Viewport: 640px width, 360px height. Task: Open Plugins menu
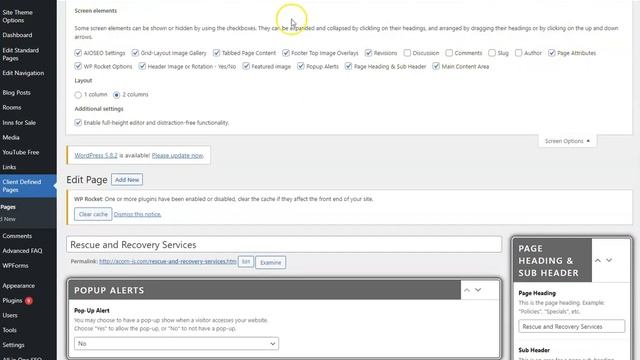click(12, 301)
